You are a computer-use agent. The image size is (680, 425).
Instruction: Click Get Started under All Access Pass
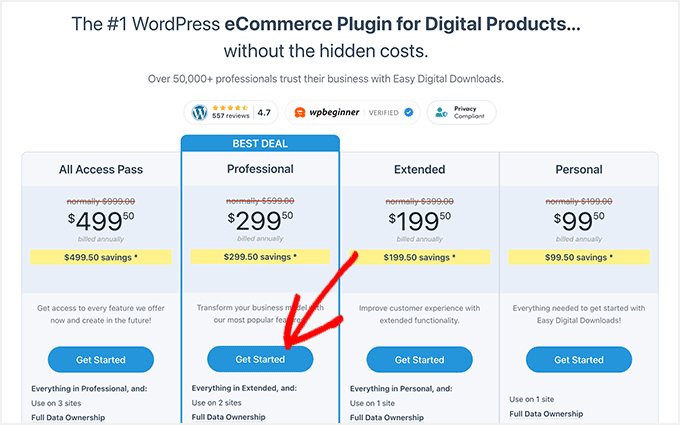coord(100,359)
